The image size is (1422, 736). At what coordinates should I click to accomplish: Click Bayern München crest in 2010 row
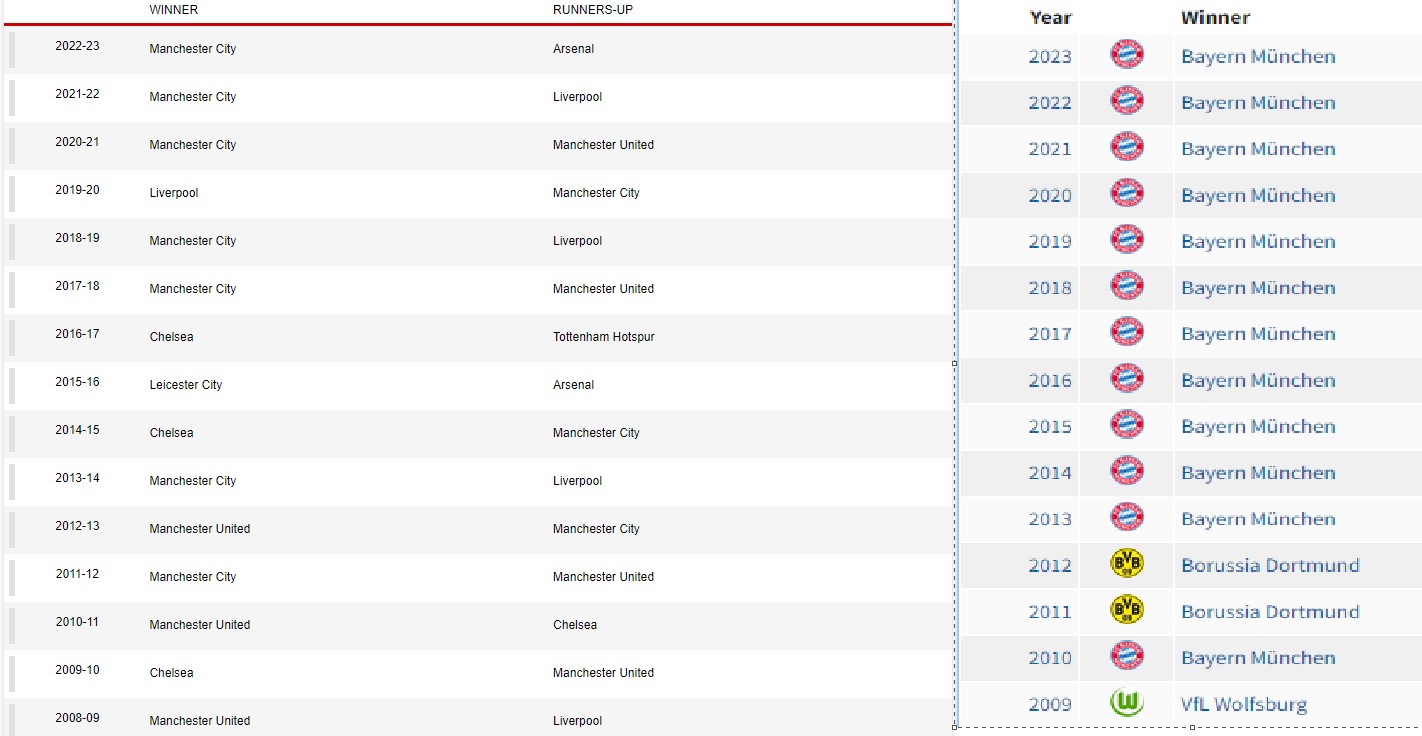coord(1126,657)
